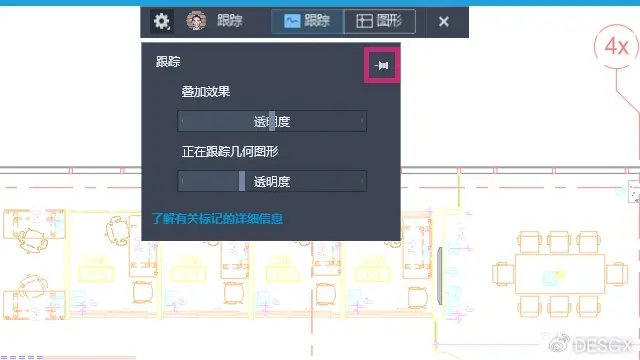Click the 跟踪 label beside the avatar
This screenshot has width=640, height=360.
coord(230,20)
